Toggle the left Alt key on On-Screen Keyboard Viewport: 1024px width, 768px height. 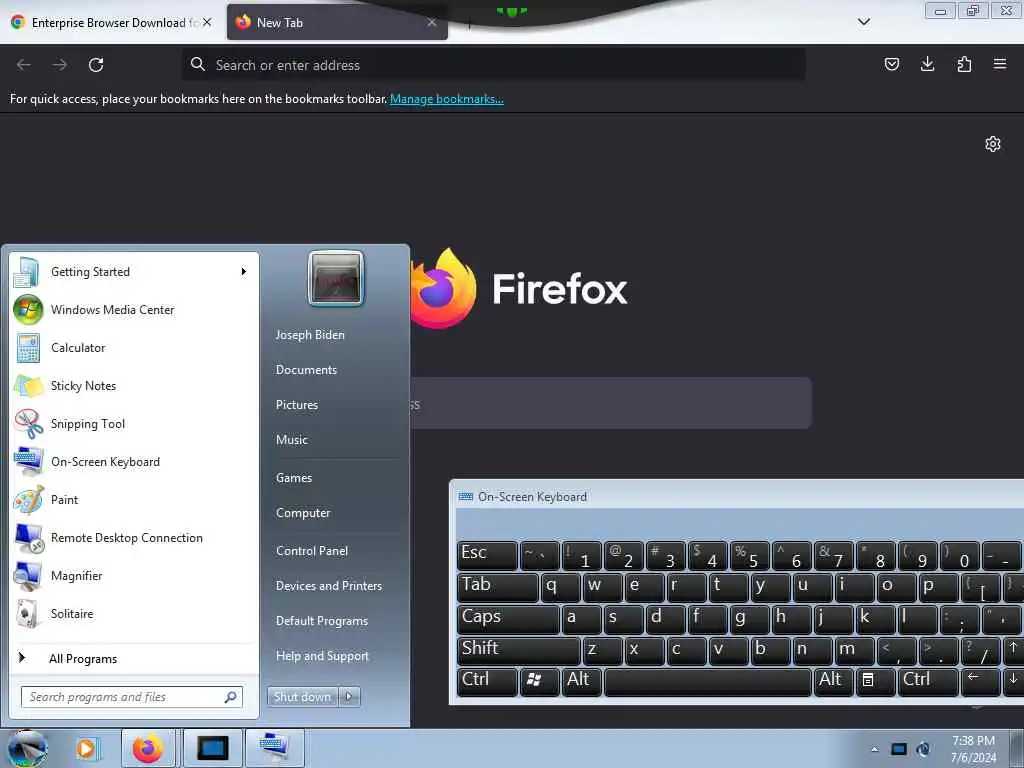point(581,681)
